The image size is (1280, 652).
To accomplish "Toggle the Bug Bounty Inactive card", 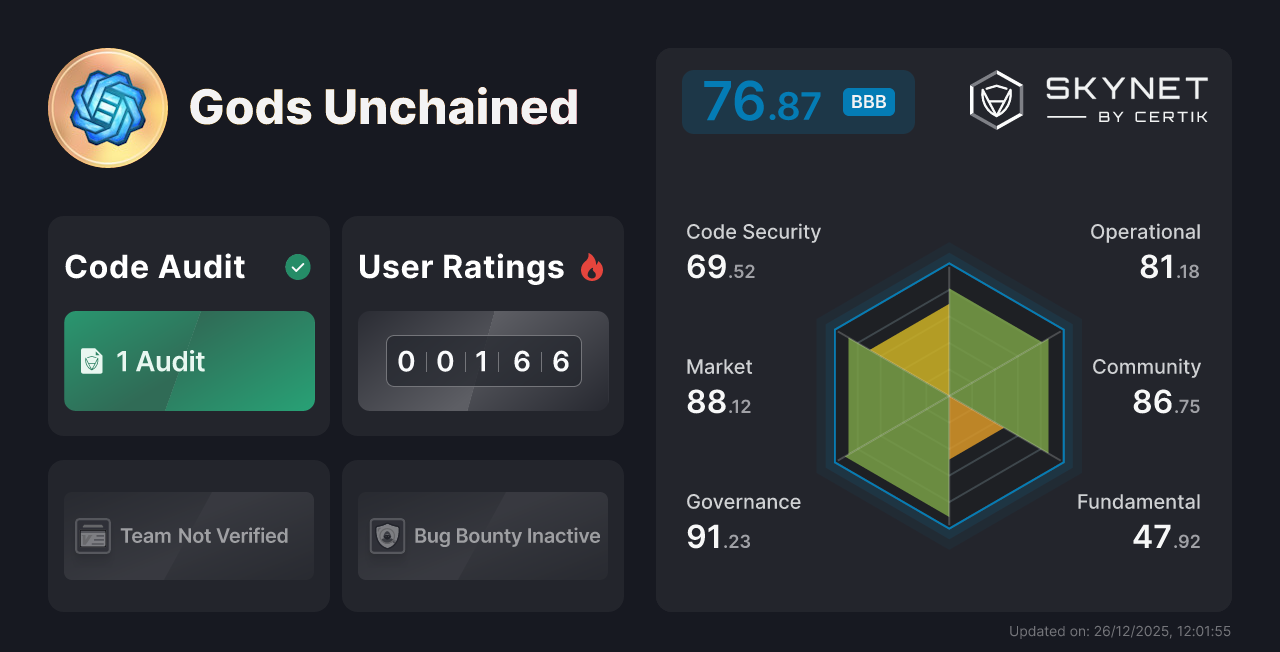I will (x=483, y=536).
